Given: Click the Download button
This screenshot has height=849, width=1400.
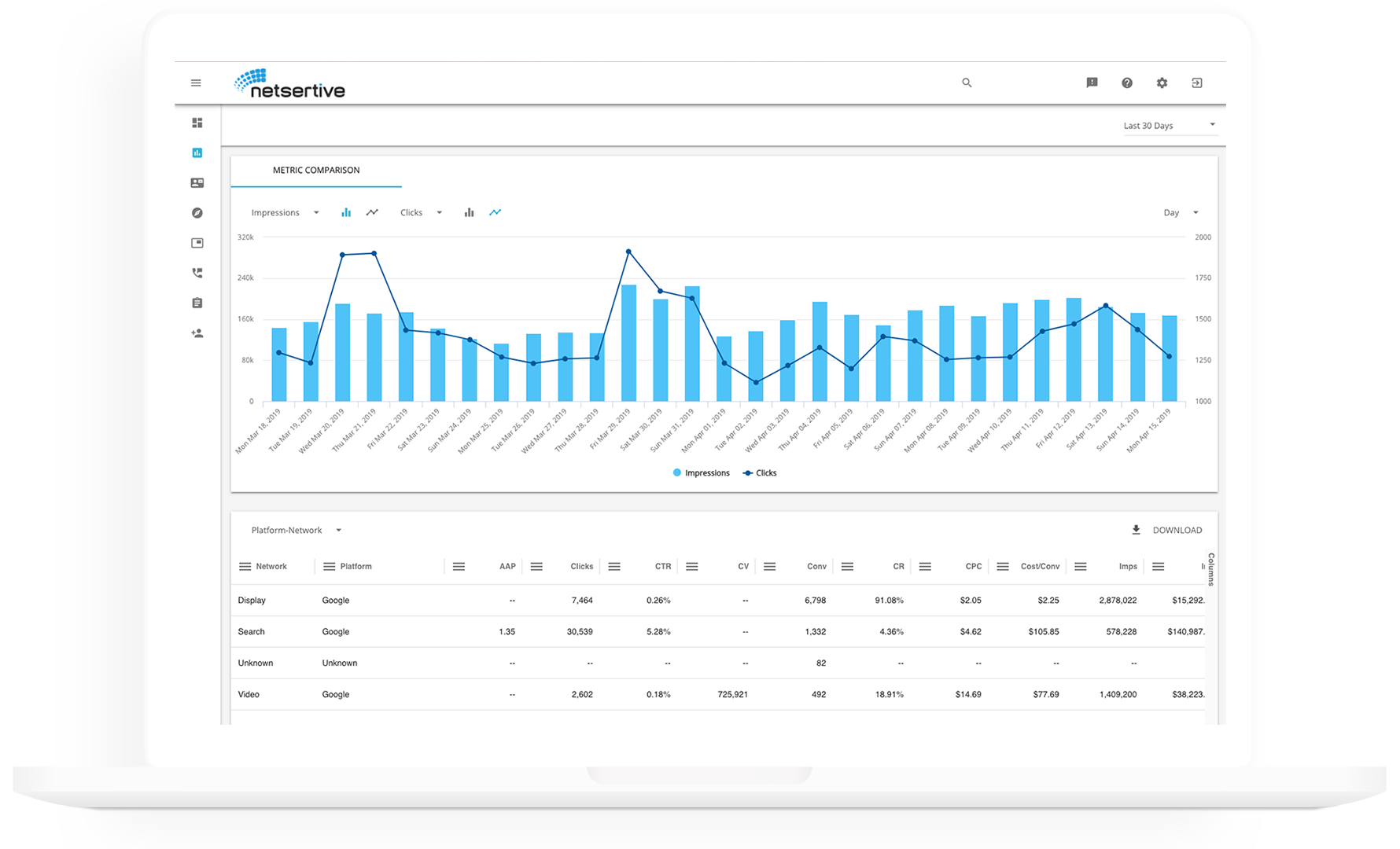Looking at the screenshot, I should point(1167,530).
